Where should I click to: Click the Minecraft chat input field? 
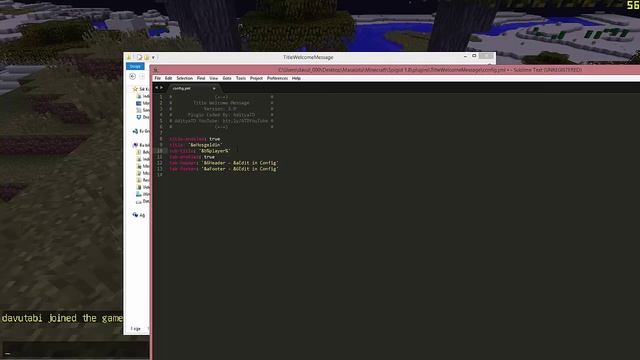75,350
